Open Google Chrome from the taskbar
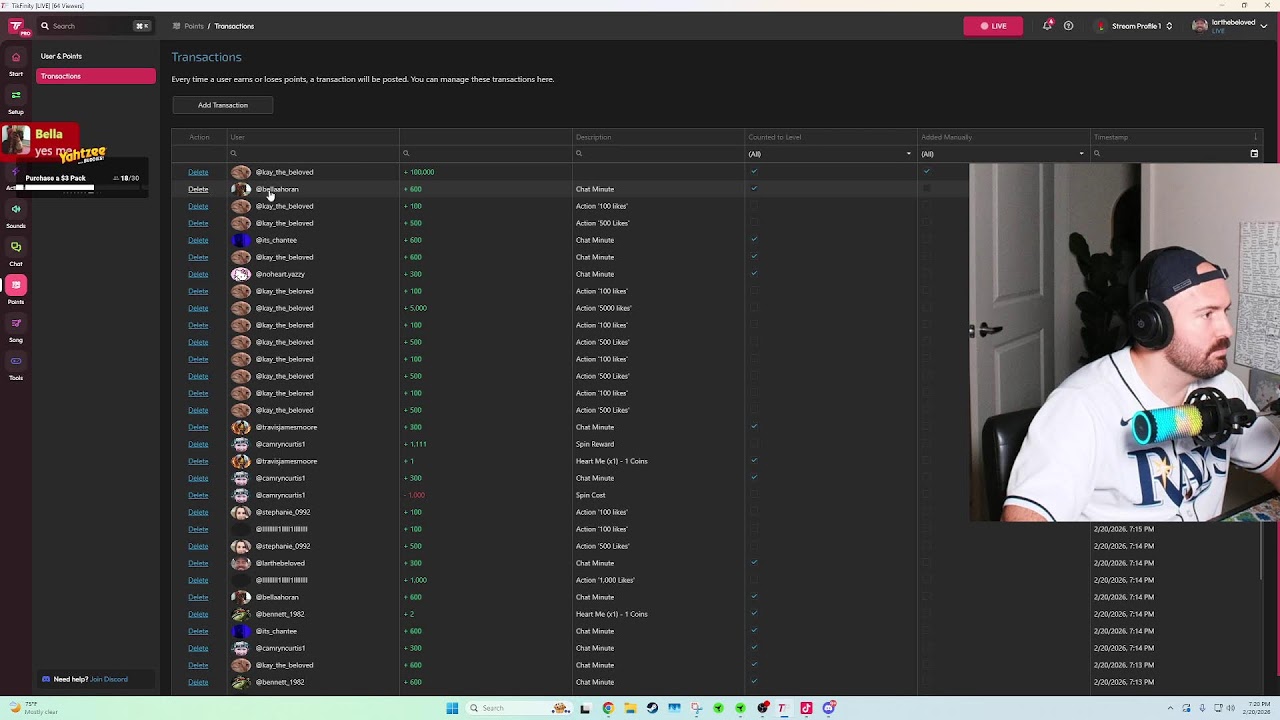The width and height of the screenshot is (1280, 720). [608, 708]
